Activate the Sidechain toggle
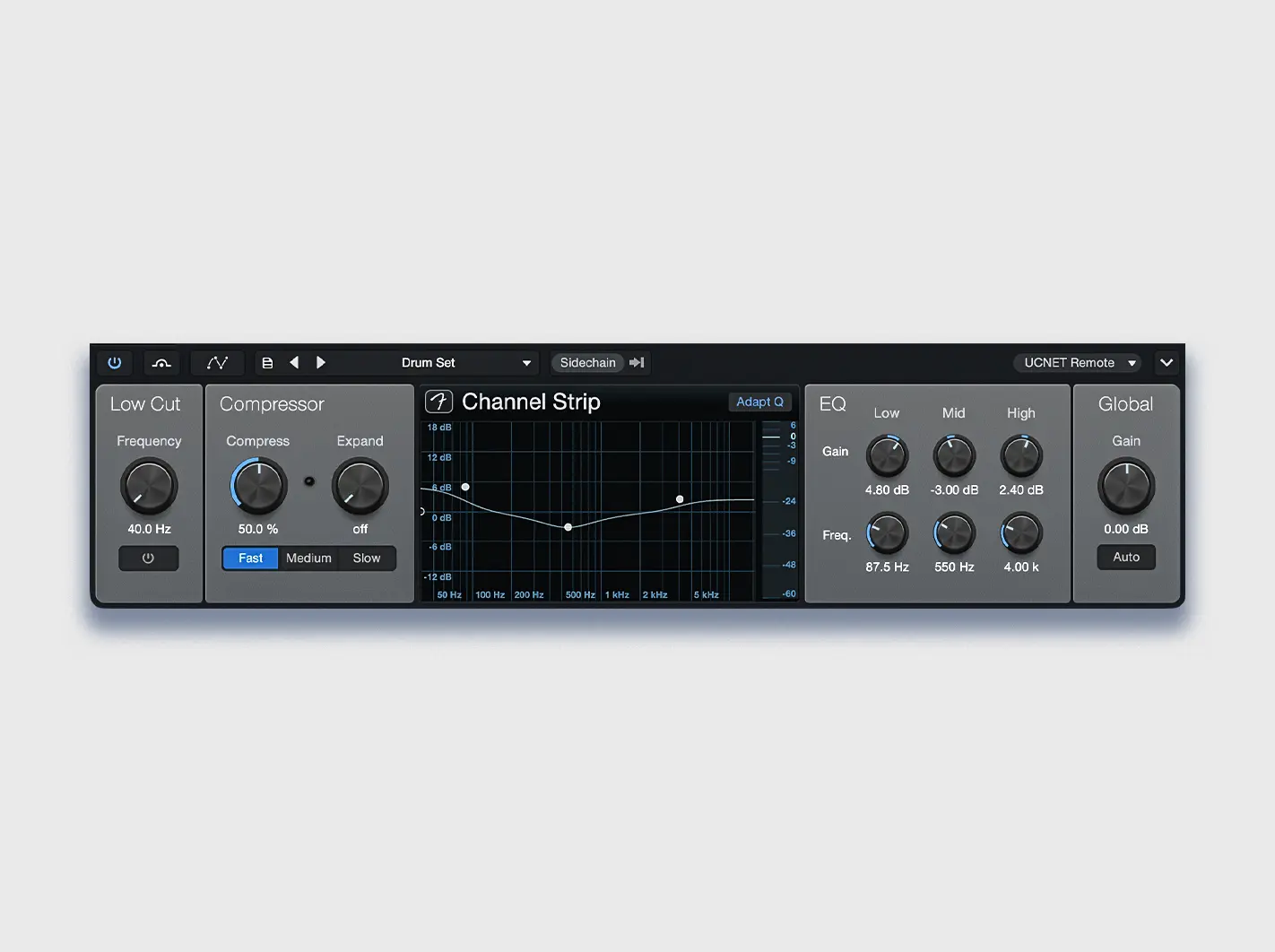1275x952 pixels. (587, 362)
